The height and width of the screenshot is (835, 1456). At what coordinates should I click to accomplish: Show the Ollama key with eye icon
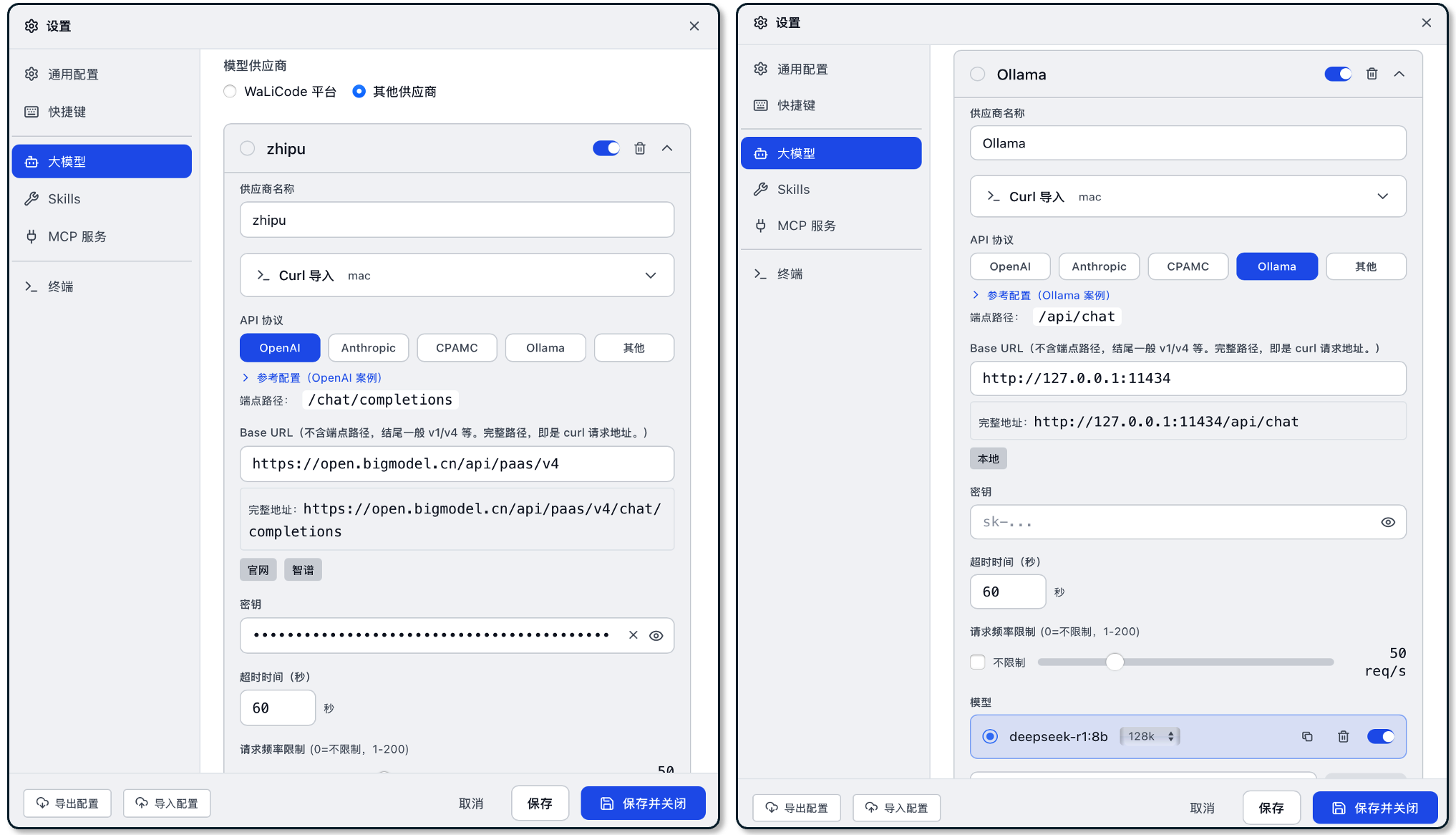pyautogui.click(x=1387, y=522)
